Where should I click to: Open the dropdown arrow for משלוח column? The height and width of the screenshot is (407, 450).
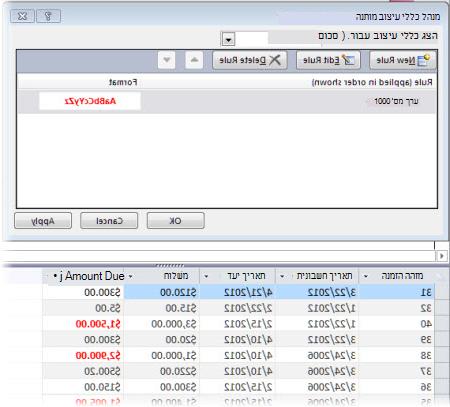[x=130, y=276]
